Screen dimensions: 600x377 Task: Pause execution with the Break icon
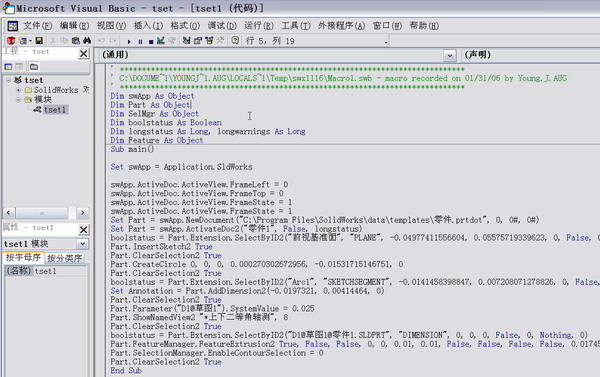(140, 41)
